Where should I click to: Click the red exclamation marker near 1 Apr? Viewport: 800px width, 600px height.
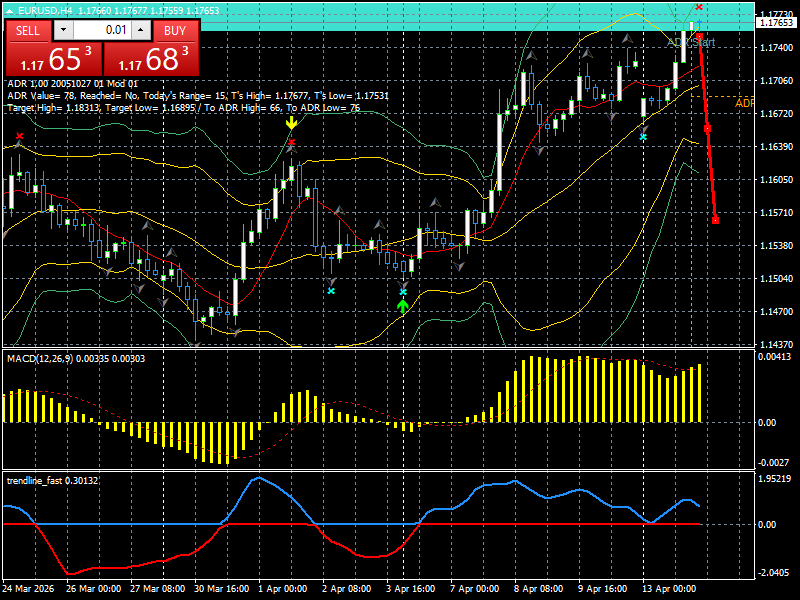tap(291, 141)
